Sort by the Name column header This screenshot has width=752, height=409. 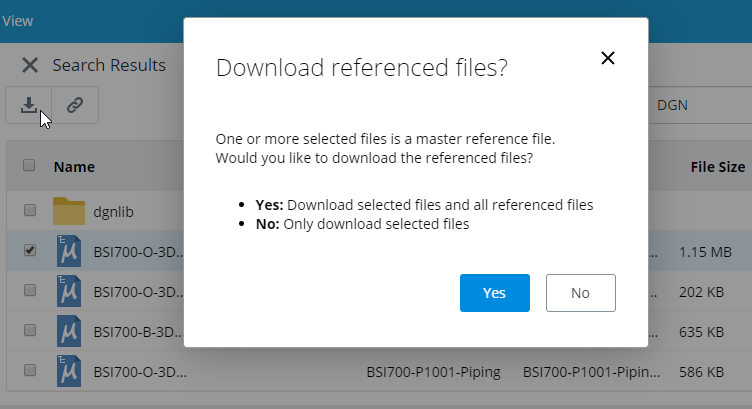click(x=74, y=167)
